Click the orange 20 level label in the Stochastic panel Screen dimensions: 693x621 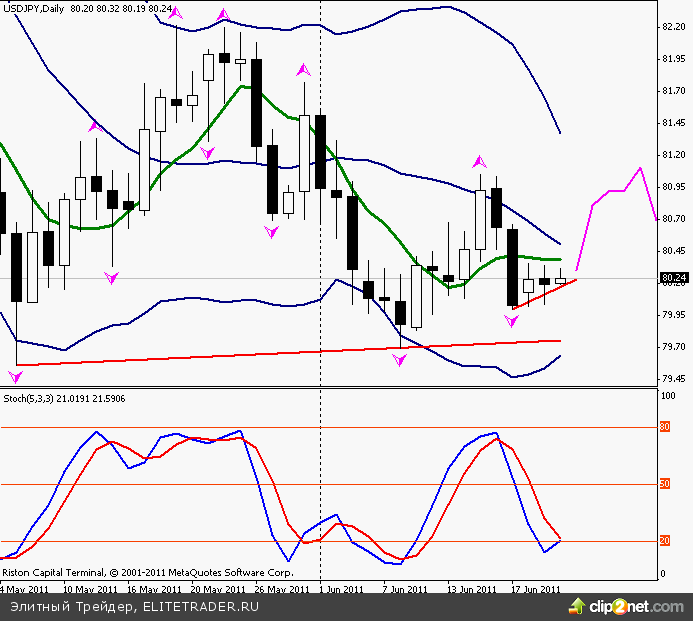tap(663, 541)
